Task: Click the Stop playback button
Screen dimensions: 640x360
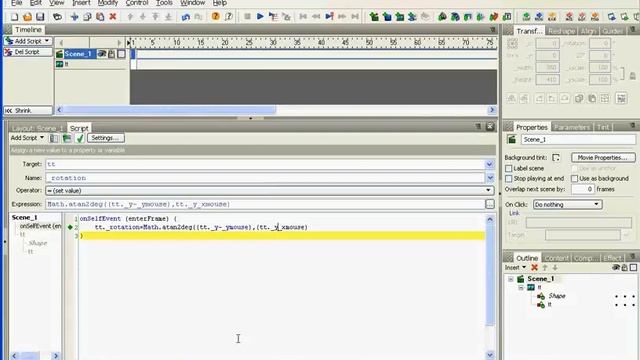Action: pyautogui.click(x=247, y=17)
